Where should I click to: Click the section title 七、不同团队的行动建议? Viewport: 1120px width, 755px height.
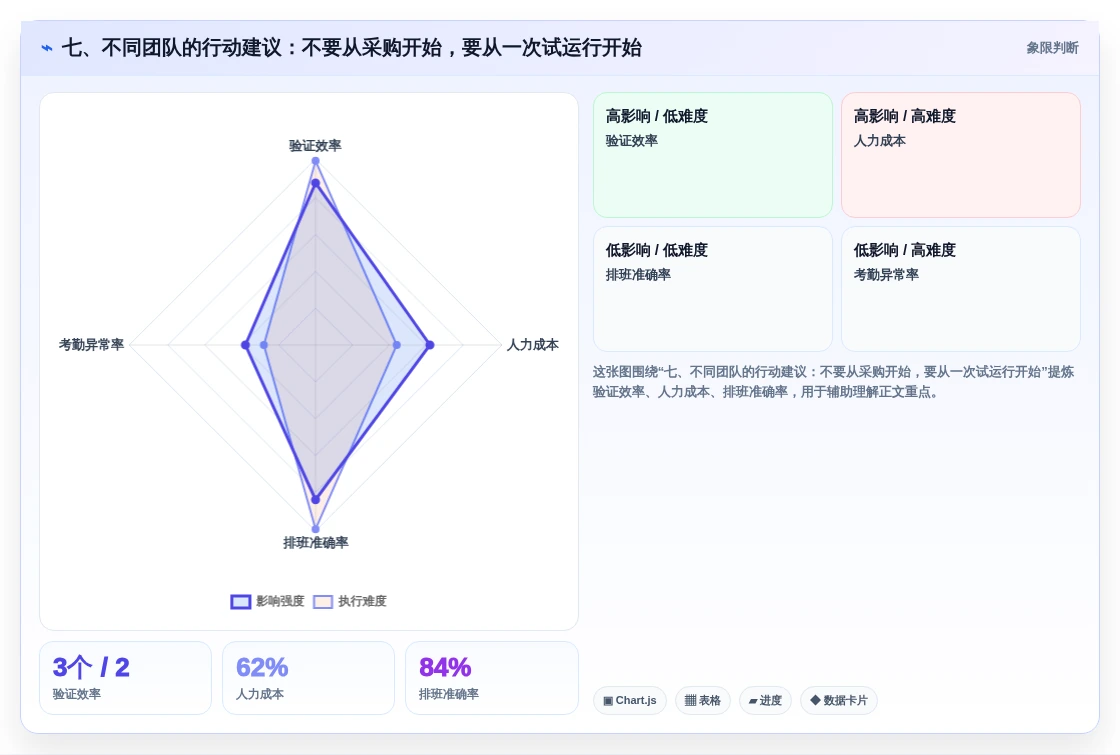click(351, 48)
